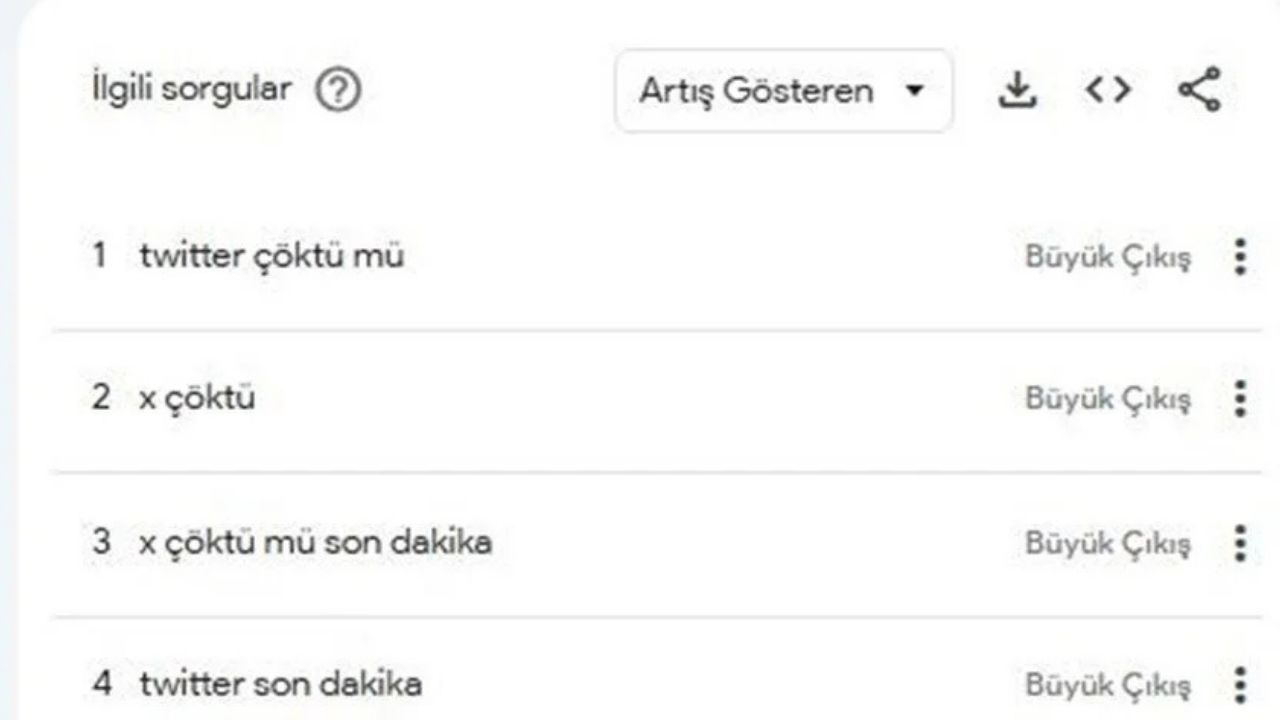Open three-dot menu for x çöktü mü son dakika
Screen dimensions: 1280x720
pos(1240,543)
